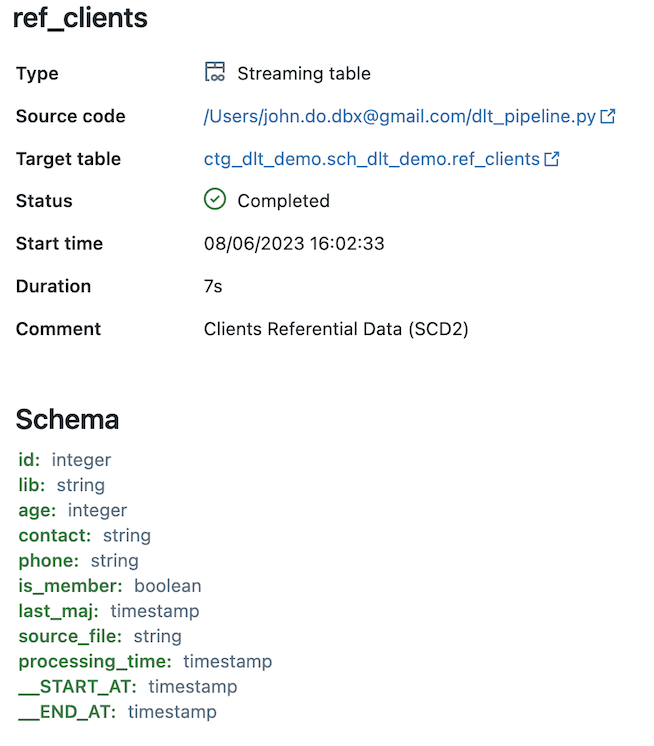Viewport: 654px width, 746px height.
Task: Click the ref_clients title heading
Action: coord(80,18)
